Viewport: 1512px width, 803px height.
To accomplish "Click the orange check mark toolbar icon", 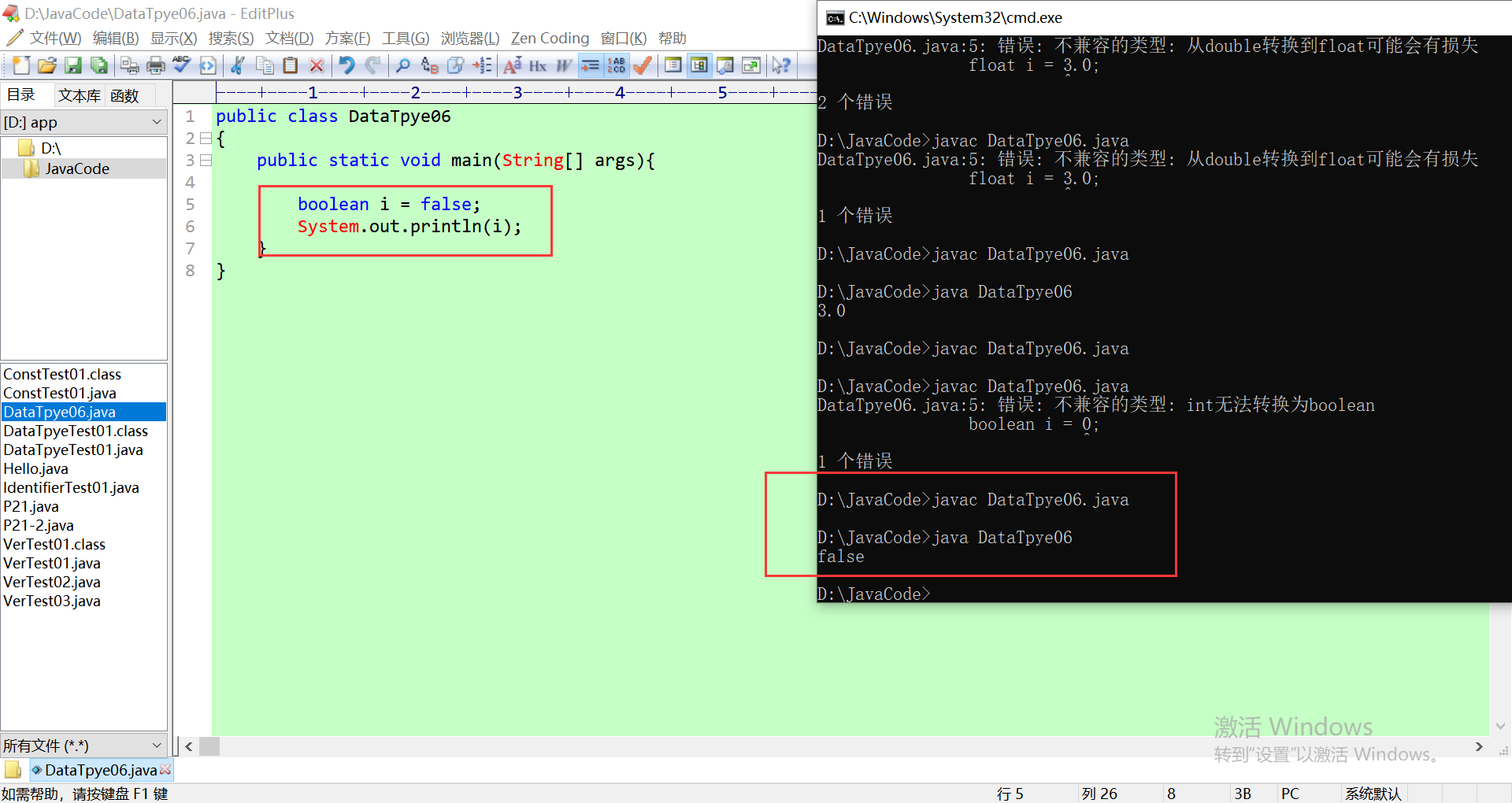I will 643,65.
